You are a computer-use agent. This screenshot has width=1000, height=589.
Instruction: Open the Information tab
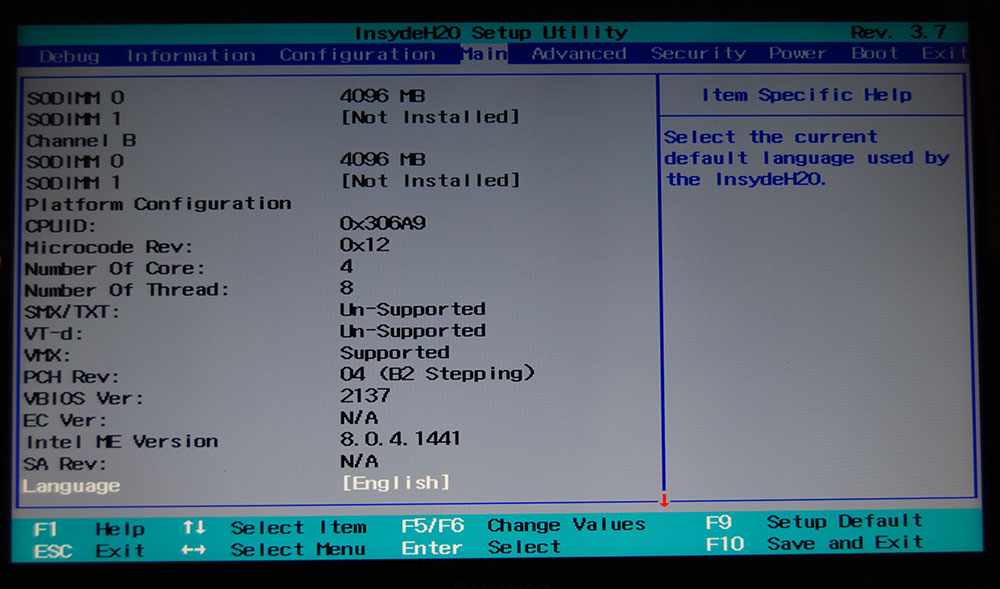[x=191, y=55]
